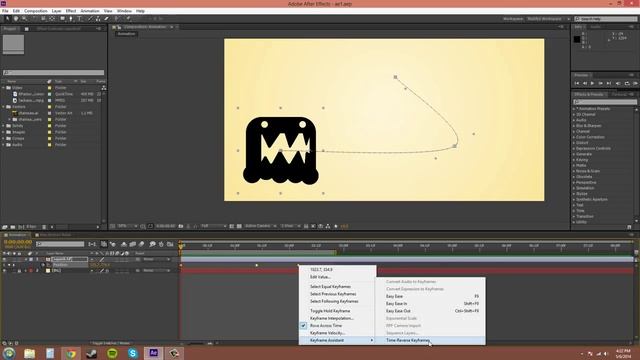Collapse the Video folder in Project panel

click(4, 88)
